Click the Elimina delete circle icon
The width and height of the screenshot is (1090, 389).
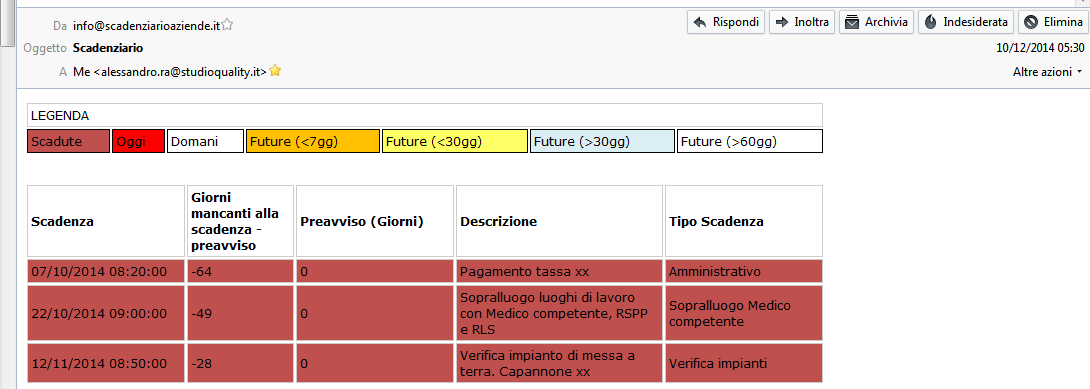tap(1031, 22)
